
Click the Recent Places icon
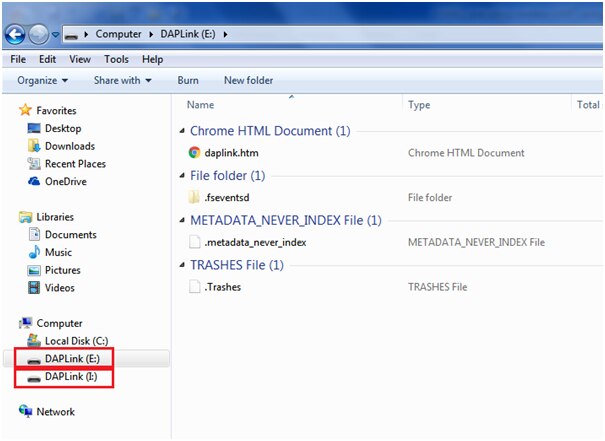[34, 164]
